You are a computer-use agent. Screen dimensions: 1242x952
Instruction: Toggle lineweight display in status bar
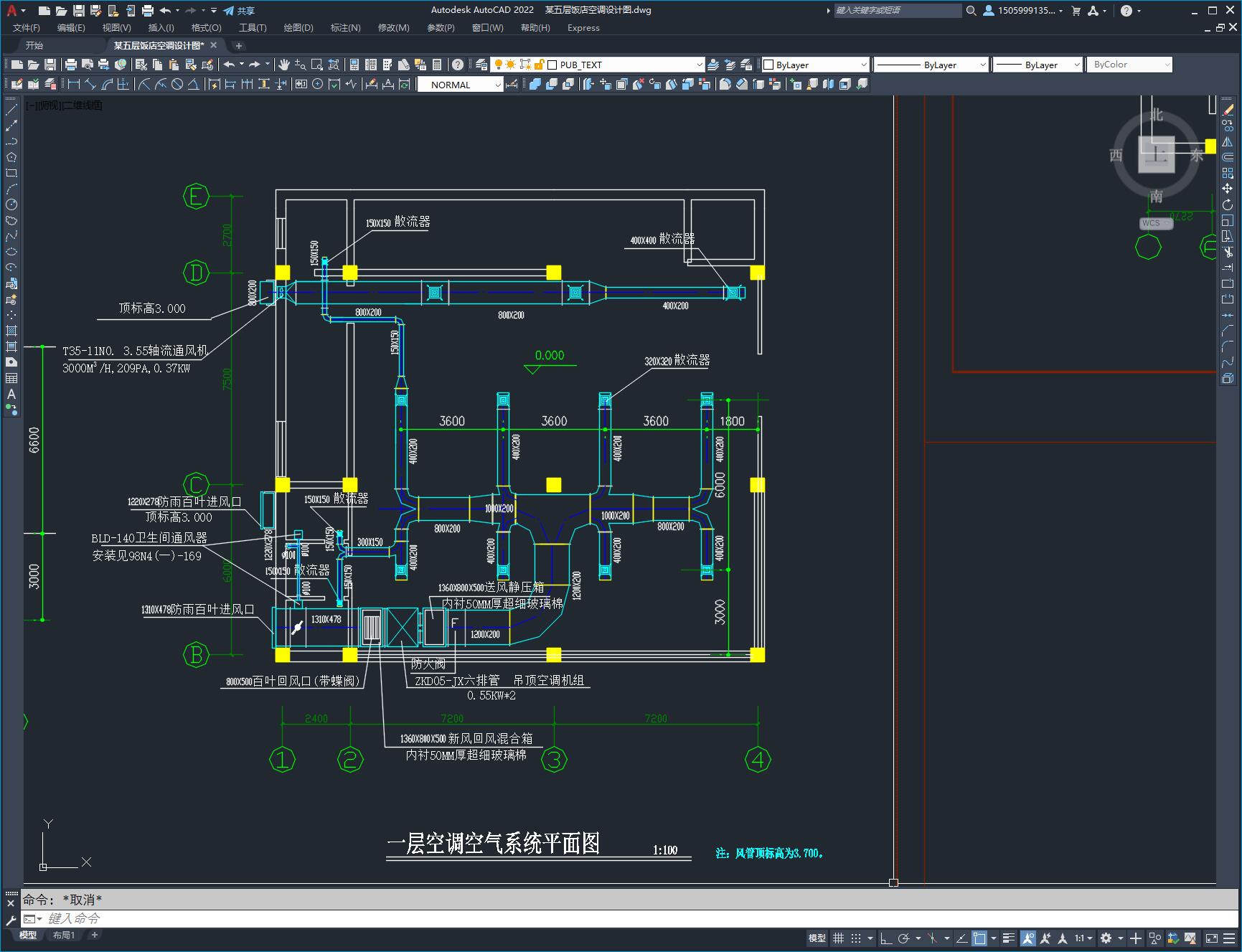pos(1009,938)
